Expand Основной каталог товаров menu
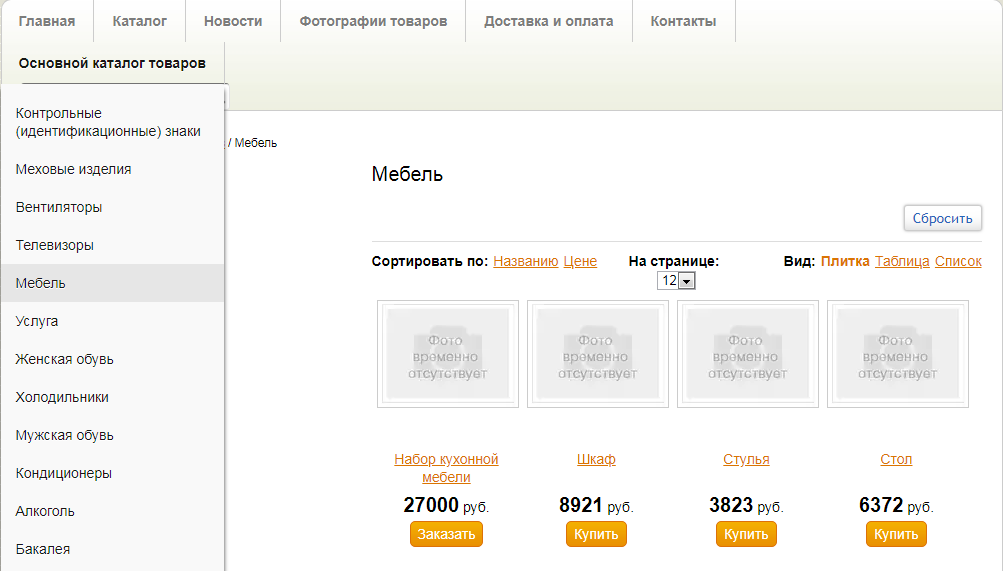Viewport: 1003px width, 571px height. pyautogui.click(x=112, y=63)
